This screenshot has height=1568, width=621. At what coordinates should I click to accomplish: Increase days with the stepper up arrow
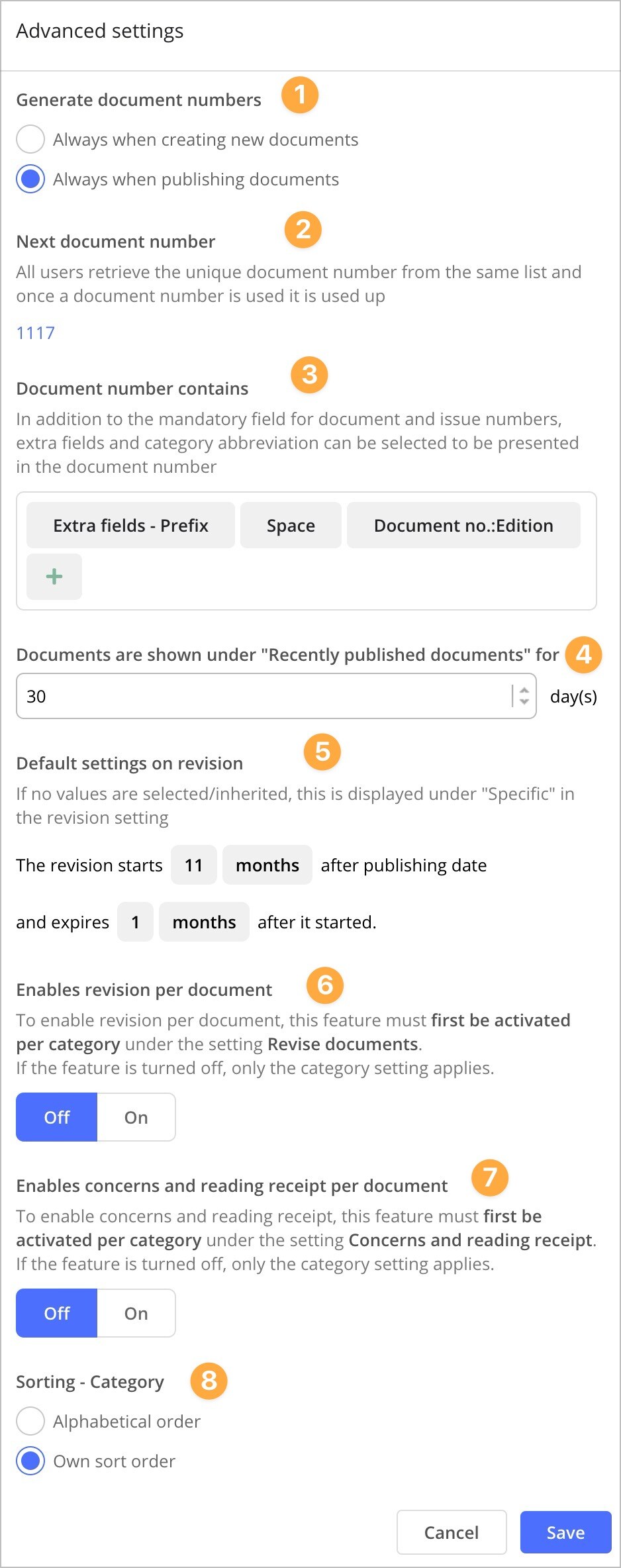[524, 690]
